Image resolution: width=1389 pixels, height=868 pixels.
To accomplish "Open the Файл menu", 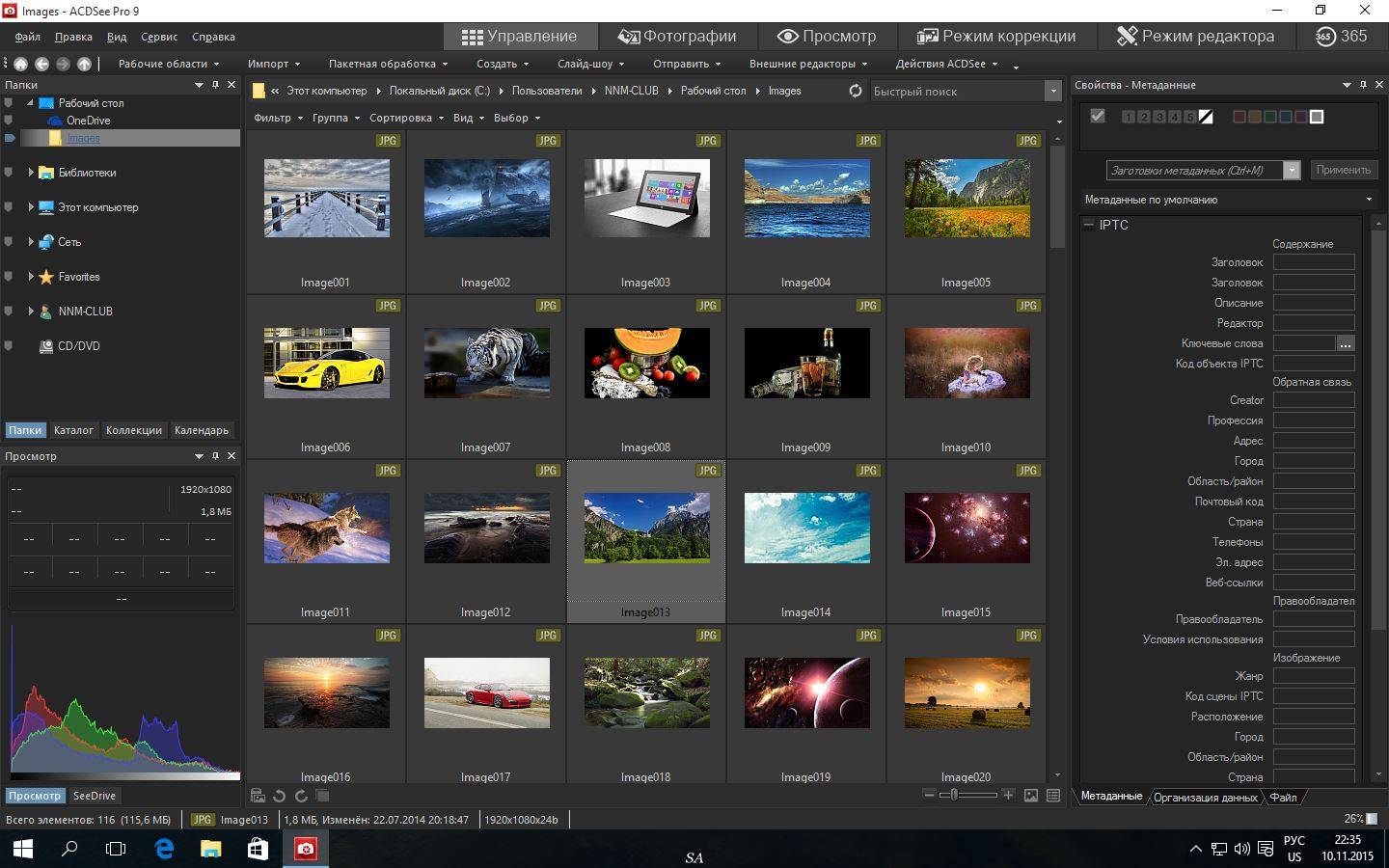I will (x=28, y=37).
